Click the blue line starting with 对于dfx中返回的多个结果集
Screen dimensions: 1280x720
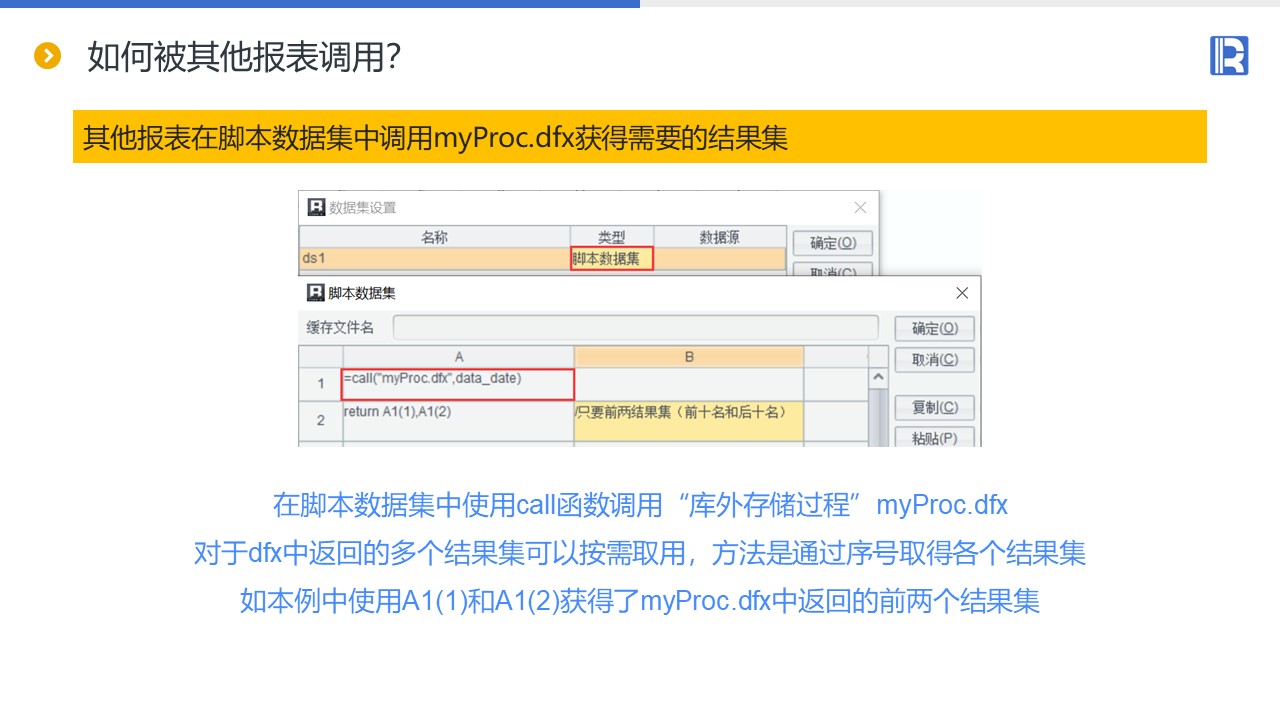(640, 553)
